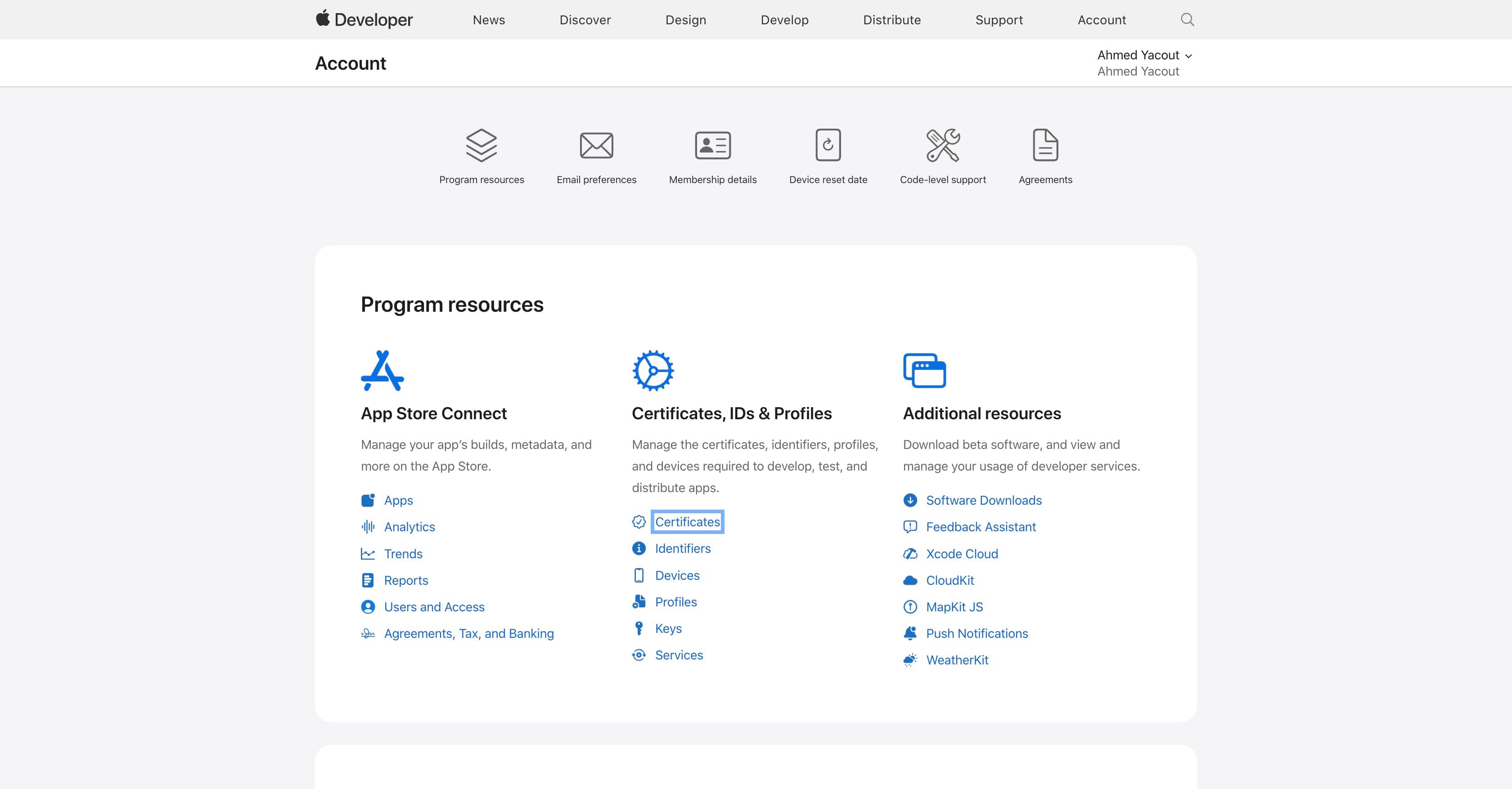Click the Xcode Cloud icon
This screenshot has height=789, width=1512.
coord(910,554)
